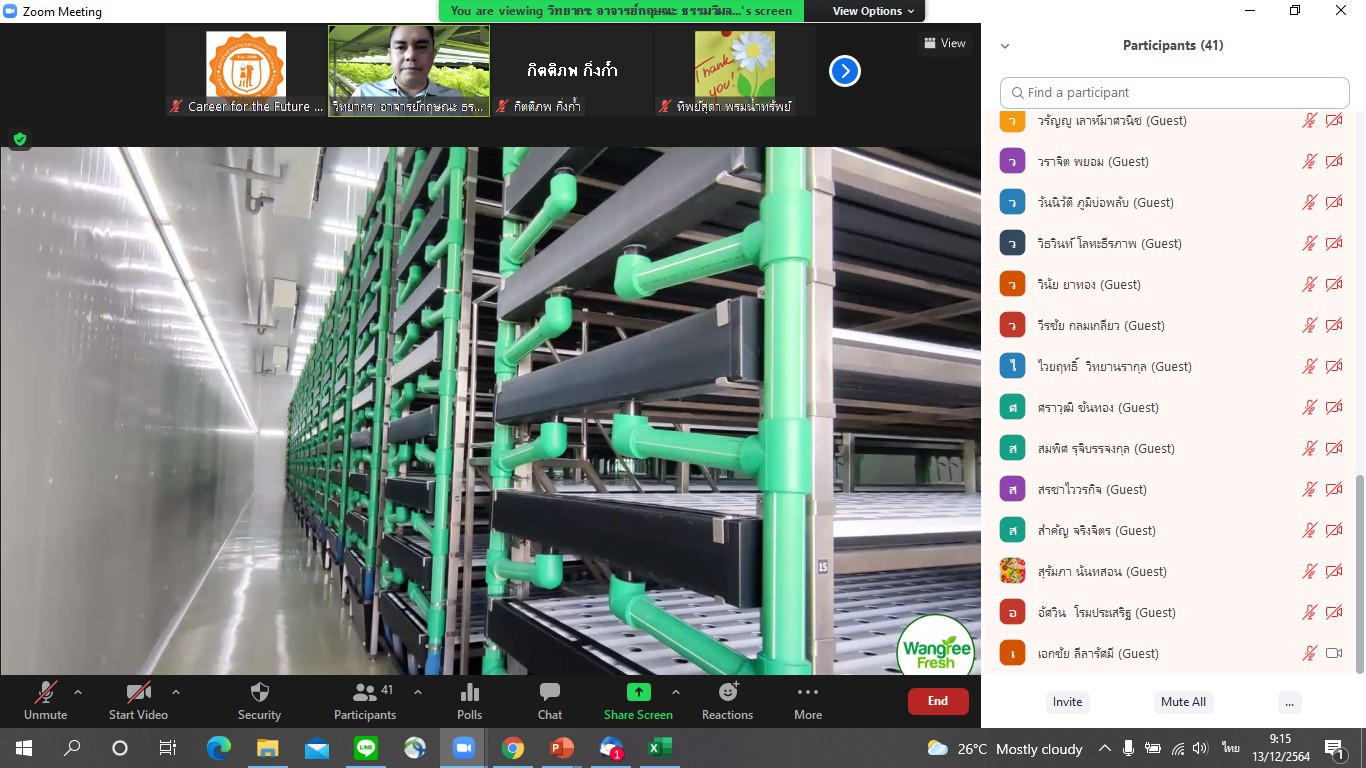Expand video options arrow beside Start Video
The image size is (1366, 768).
pyautogui.click(x=176, y=692)
